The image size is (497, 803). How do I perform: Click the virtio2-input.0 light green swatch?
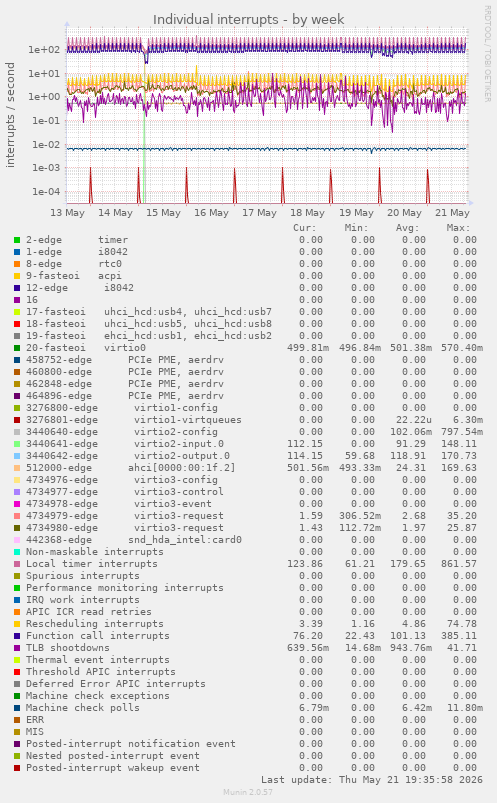17,444
